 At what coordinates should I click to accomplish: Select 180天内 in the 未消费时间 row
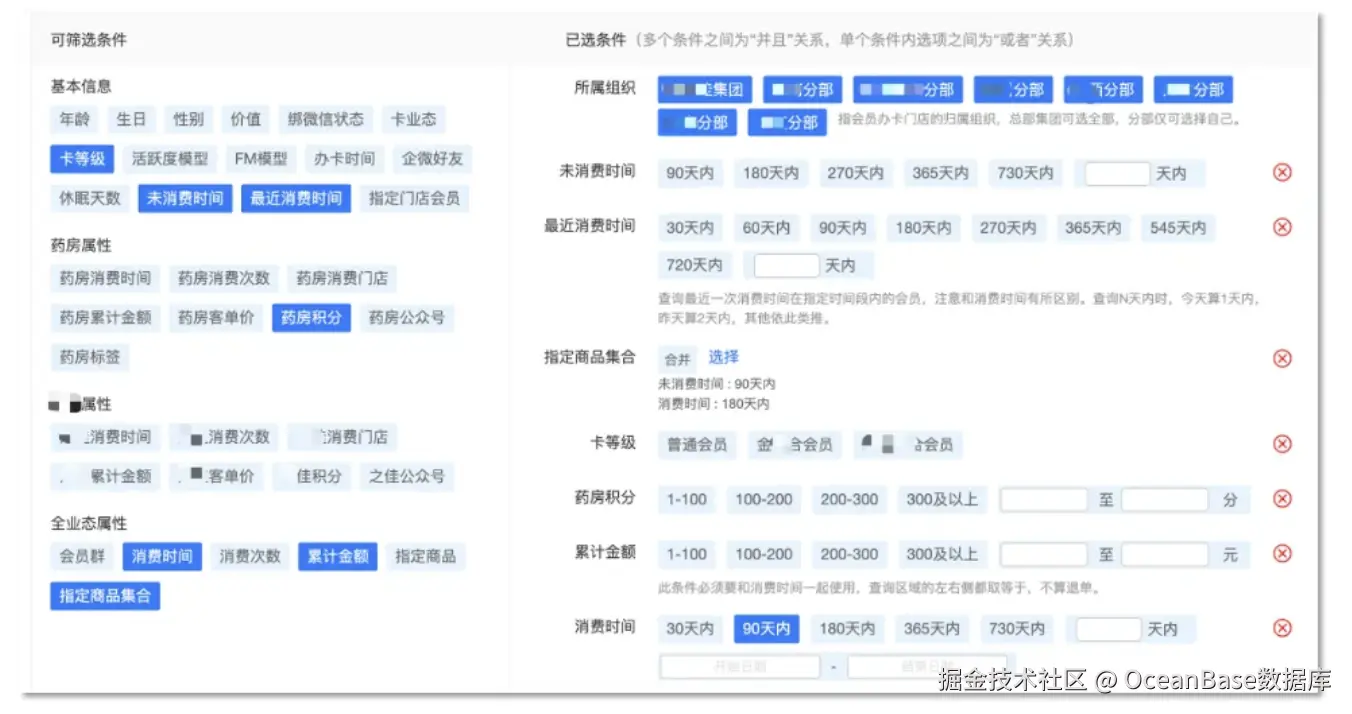[x=771, y=172]
